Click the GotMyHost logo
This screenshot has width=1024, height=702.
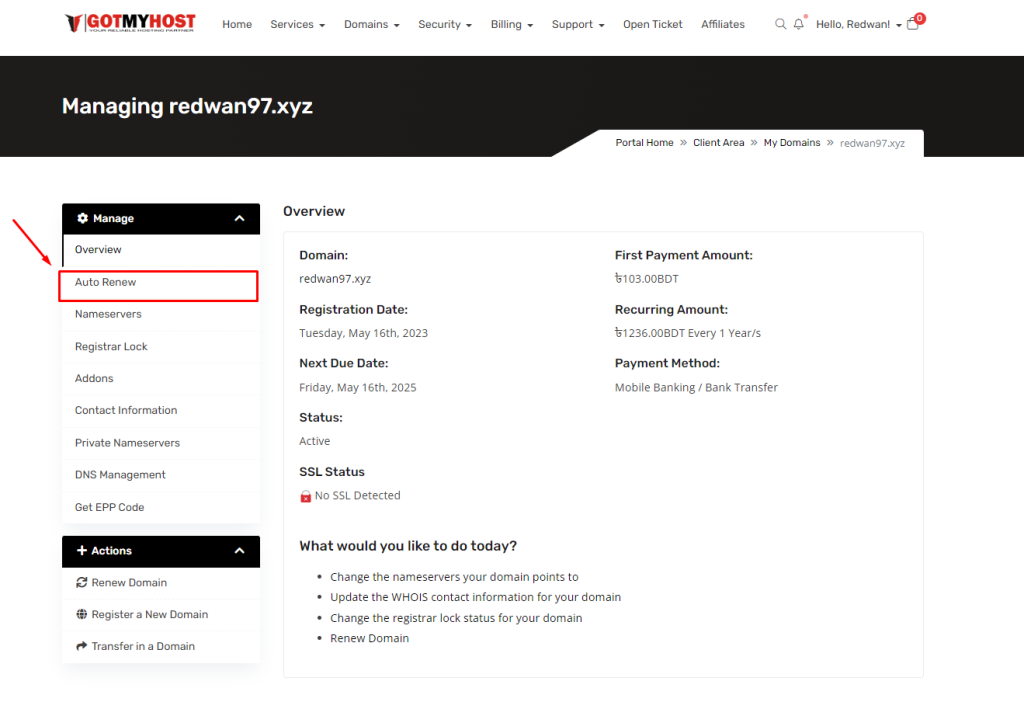tap(130, 23)
